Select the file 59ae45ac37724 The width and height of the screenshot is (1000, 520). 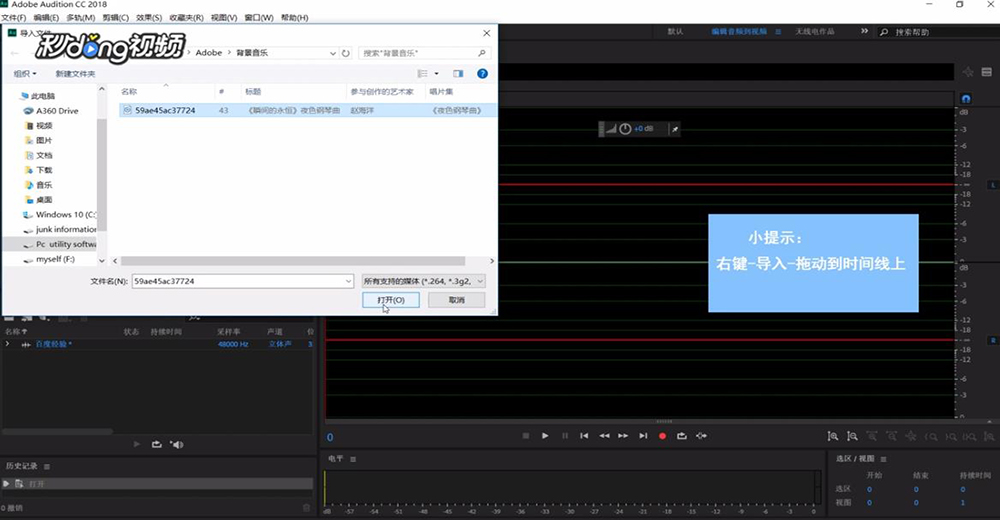tap(308, 110)
